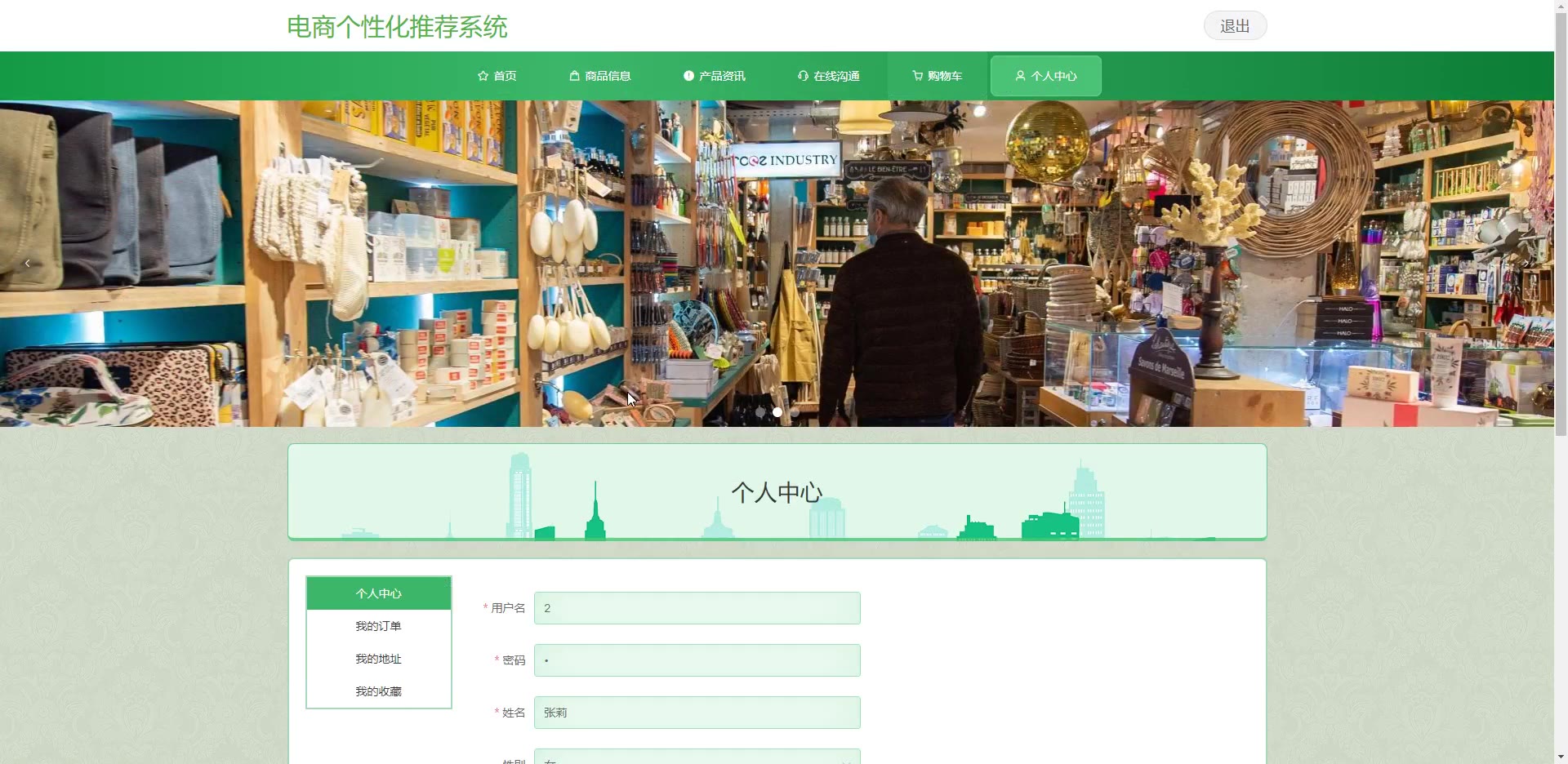The image size is (1568, 764).
Task: Open 我的订单 in the side menu
Action: click(379, 626)
